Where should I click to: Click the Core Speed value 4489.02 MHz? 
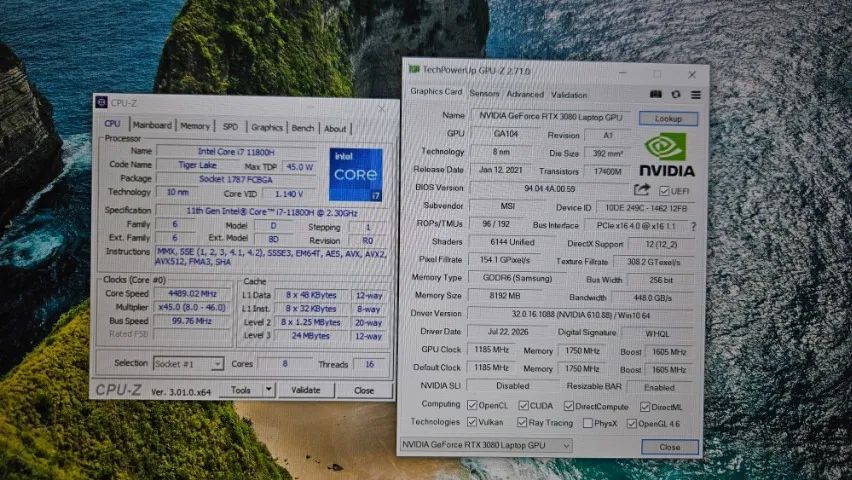[192, 294]
